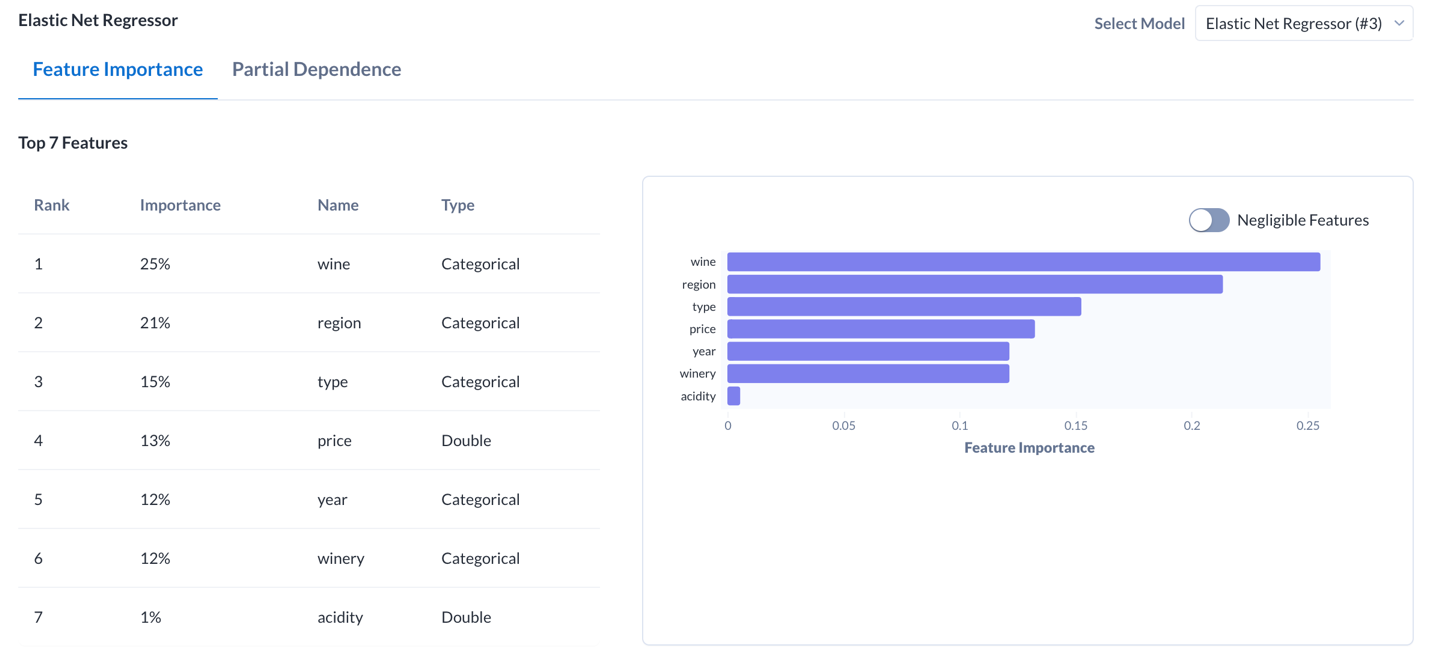Open the Elastic Net Regressor model dropdown
This screenshot has width=1432, height=653.
click(1303, 22)
